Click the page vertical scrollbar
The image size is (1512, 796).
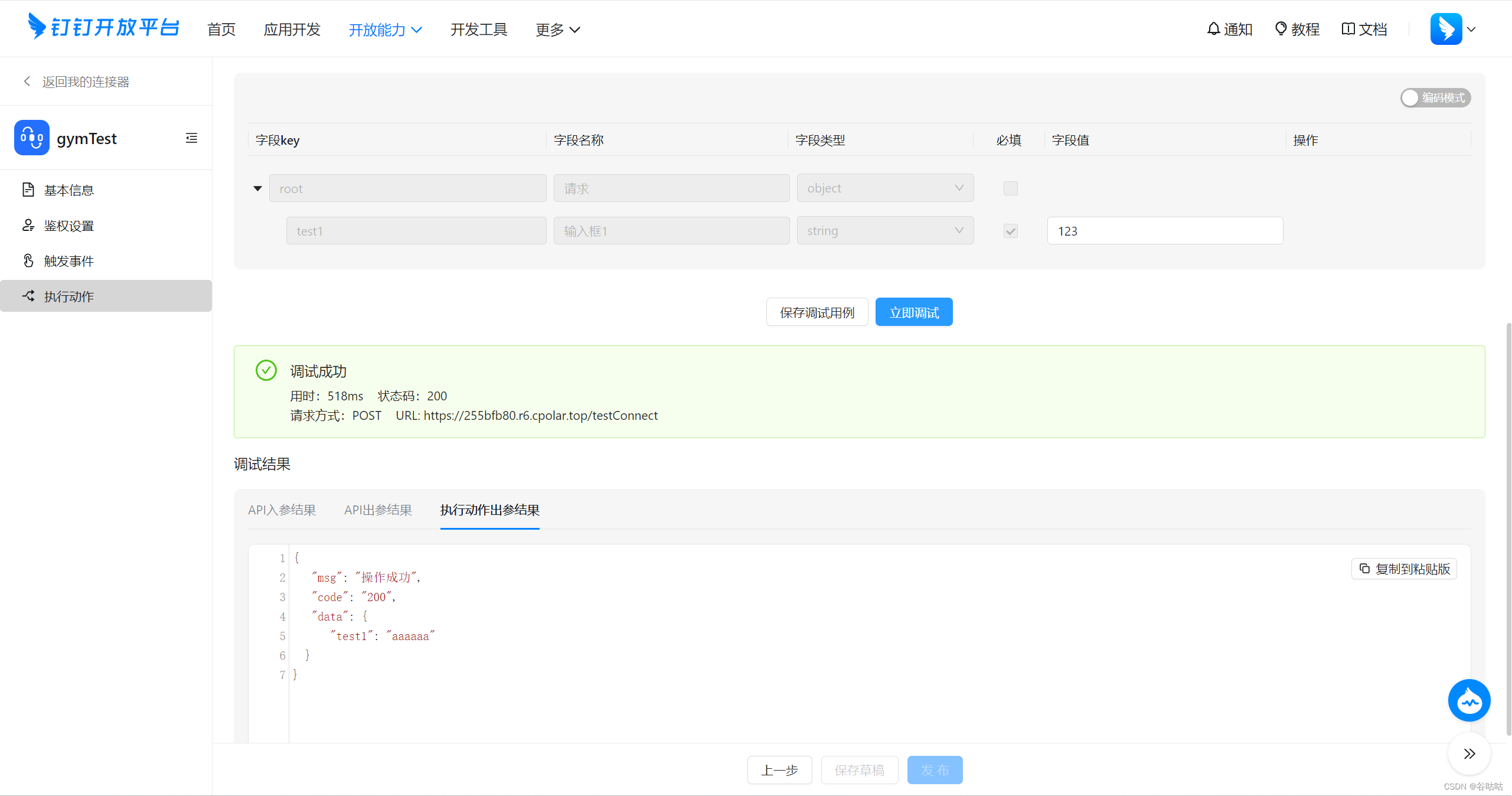tap(1508, 529)
